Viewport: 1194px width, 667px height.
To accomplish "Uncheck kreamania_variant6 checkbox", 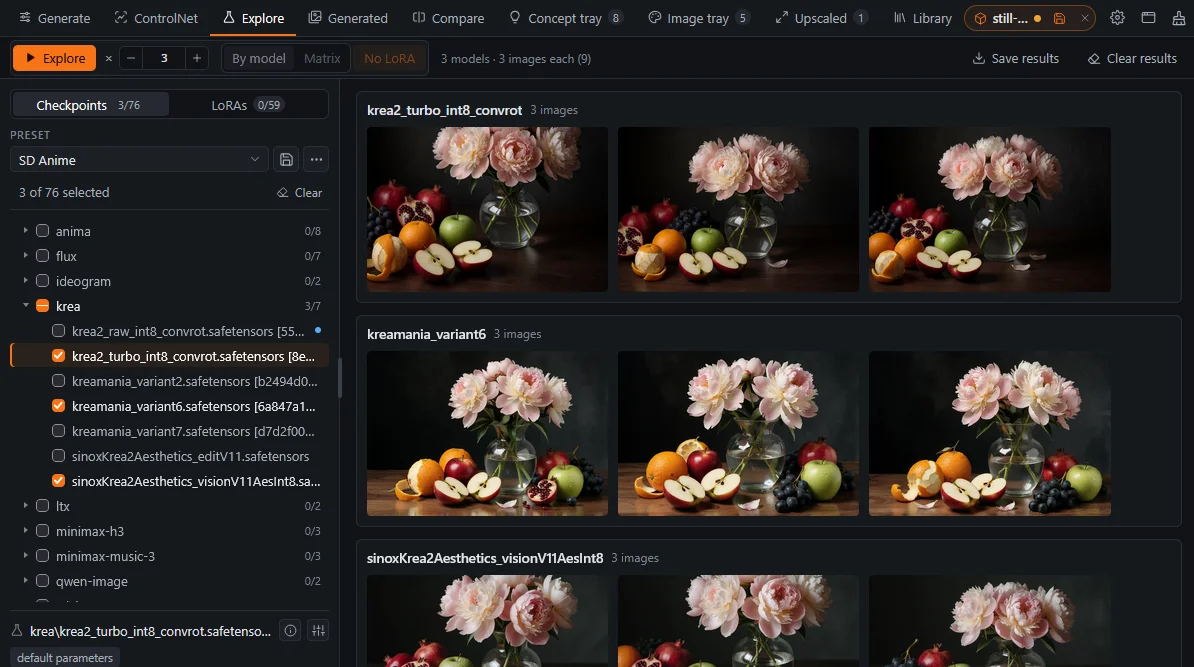I will pos(59,406).
